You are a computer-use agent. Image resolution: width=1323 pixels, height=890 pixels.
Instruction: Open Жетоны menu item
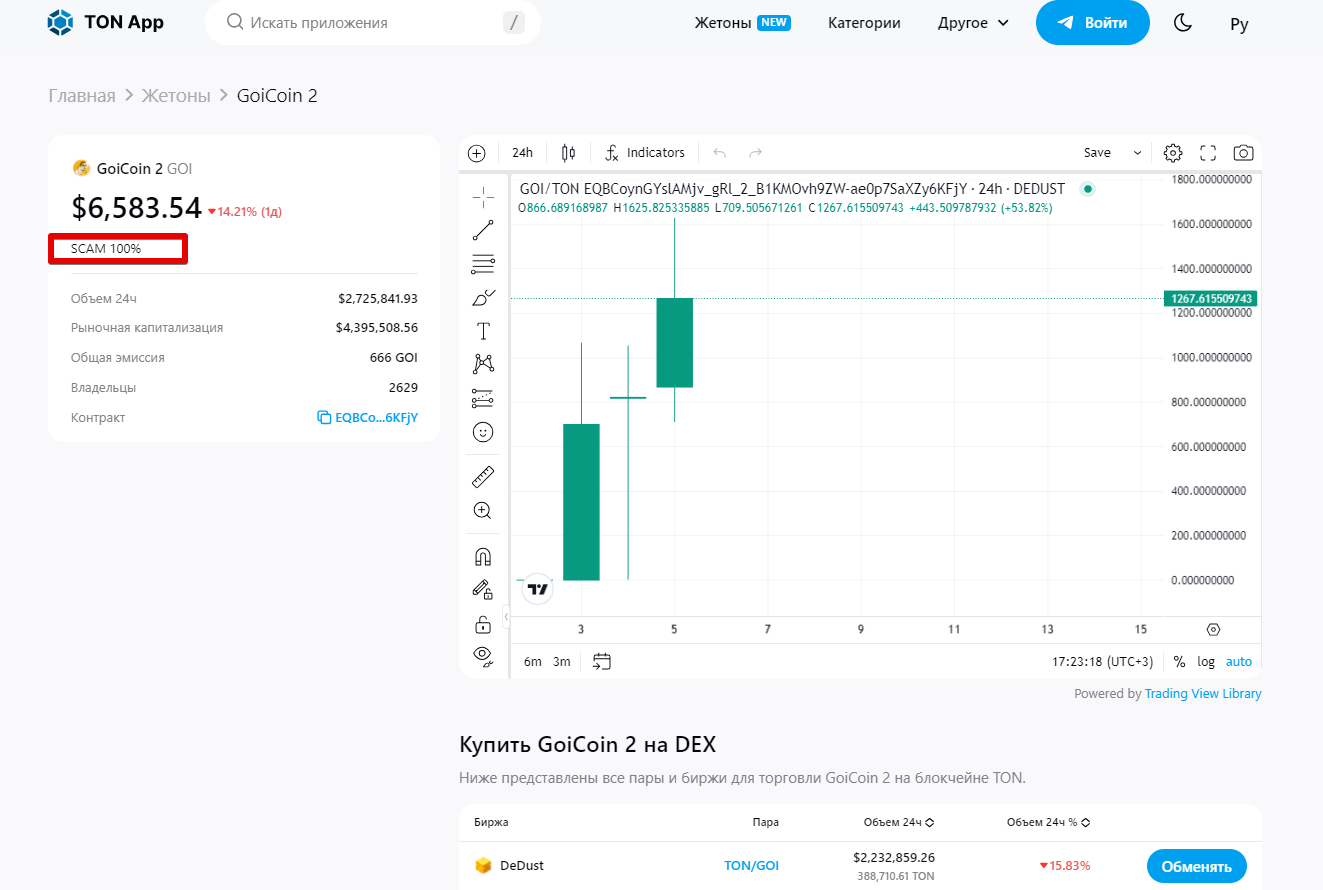tap(742, 23)
